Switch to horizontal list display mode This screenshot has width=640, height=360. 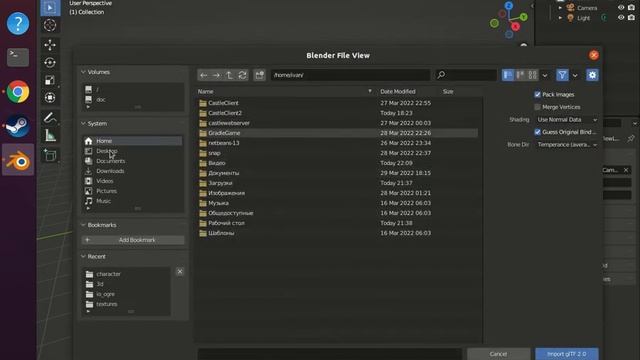[x=520, y=75]
